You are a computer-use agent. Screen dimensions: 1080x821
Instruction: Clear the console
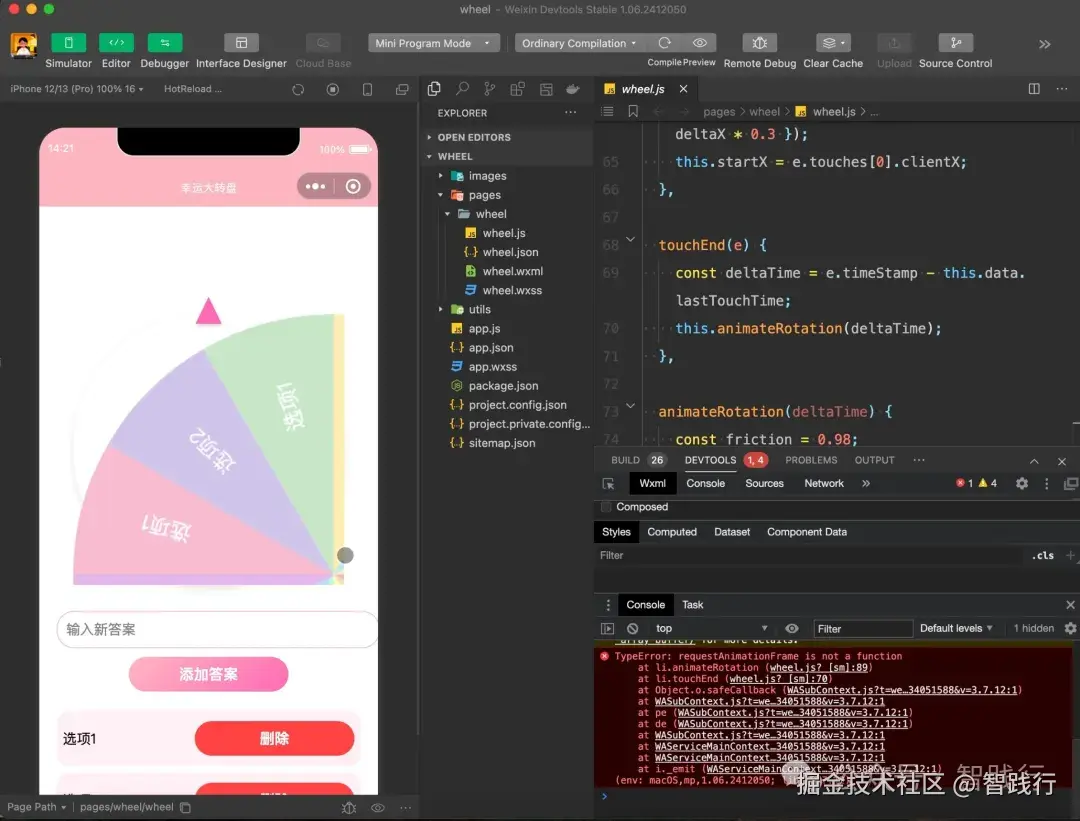[632, 628]
